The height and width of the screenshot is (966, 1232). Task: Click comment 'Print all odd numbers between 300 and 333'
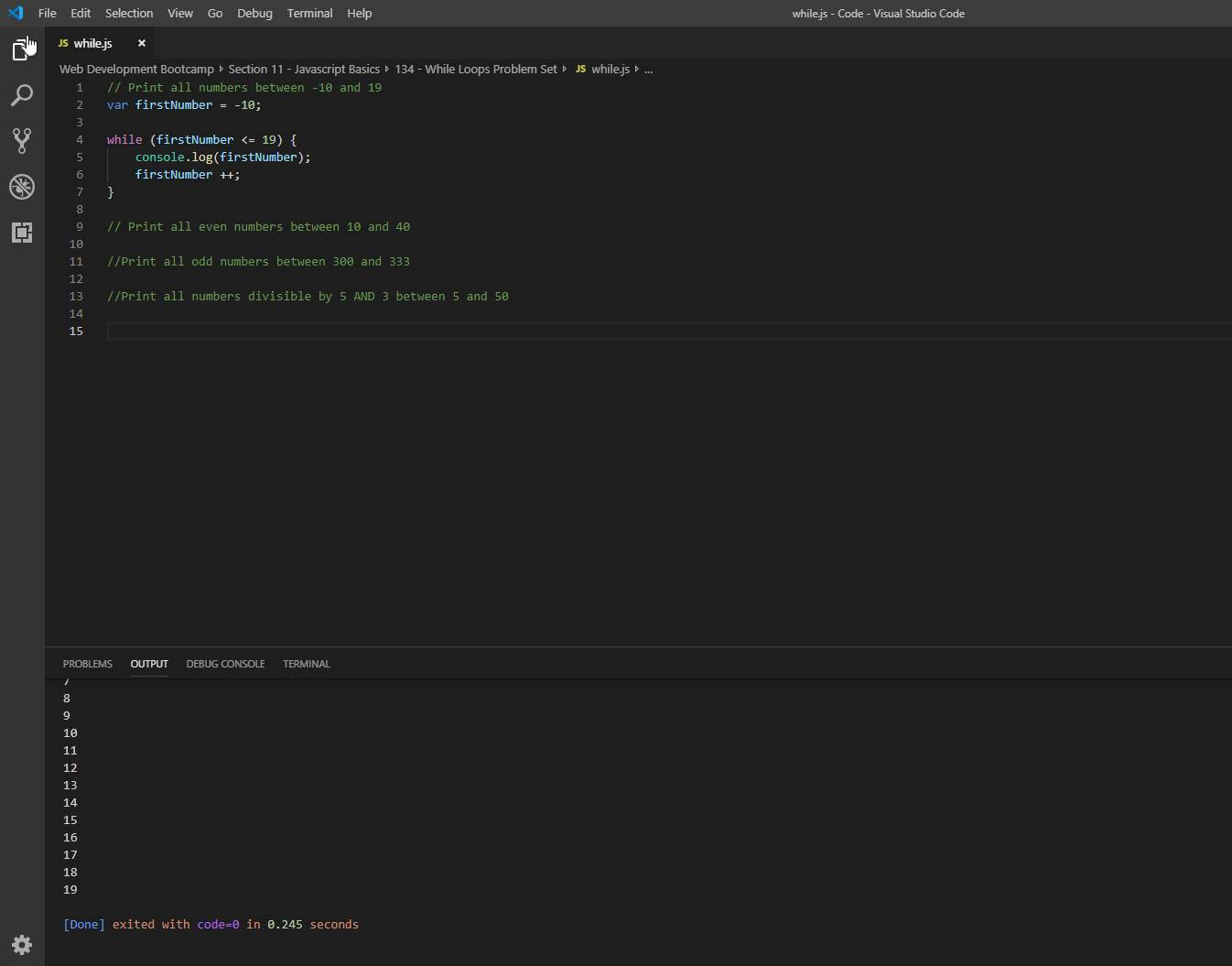point(258,262)
